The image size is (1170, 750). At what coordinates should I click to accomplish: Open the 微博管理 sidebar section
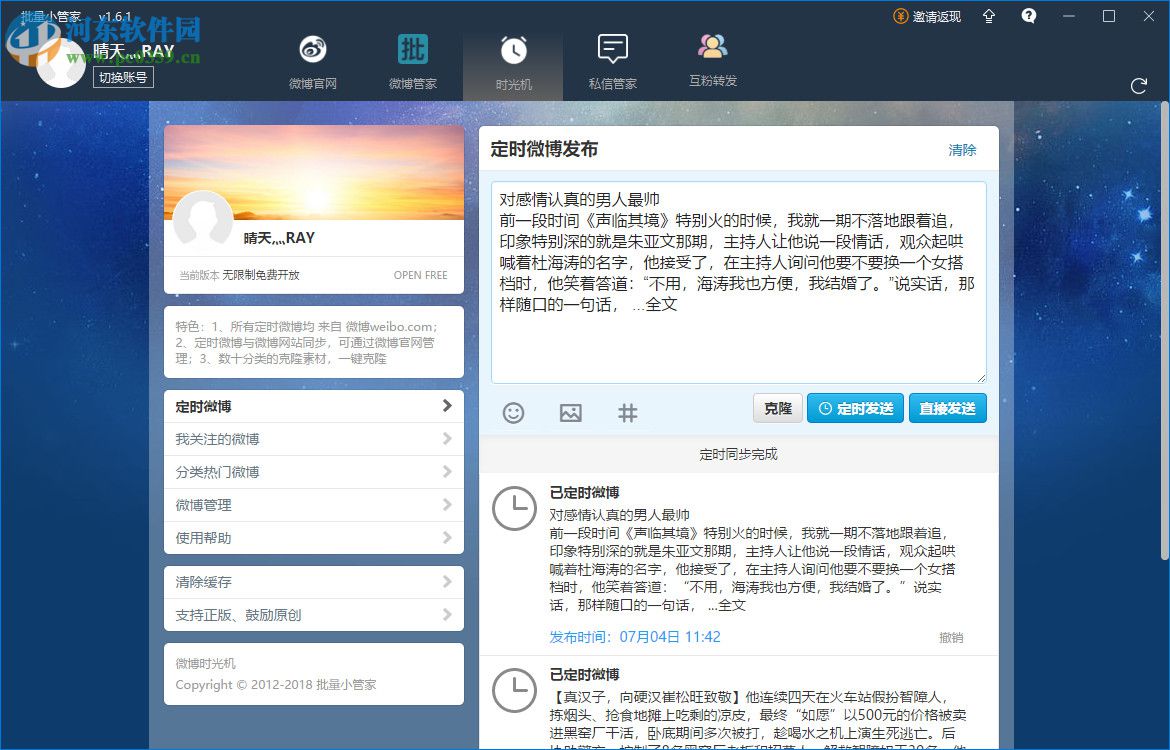pyautogui.click(x=313, y=504)
